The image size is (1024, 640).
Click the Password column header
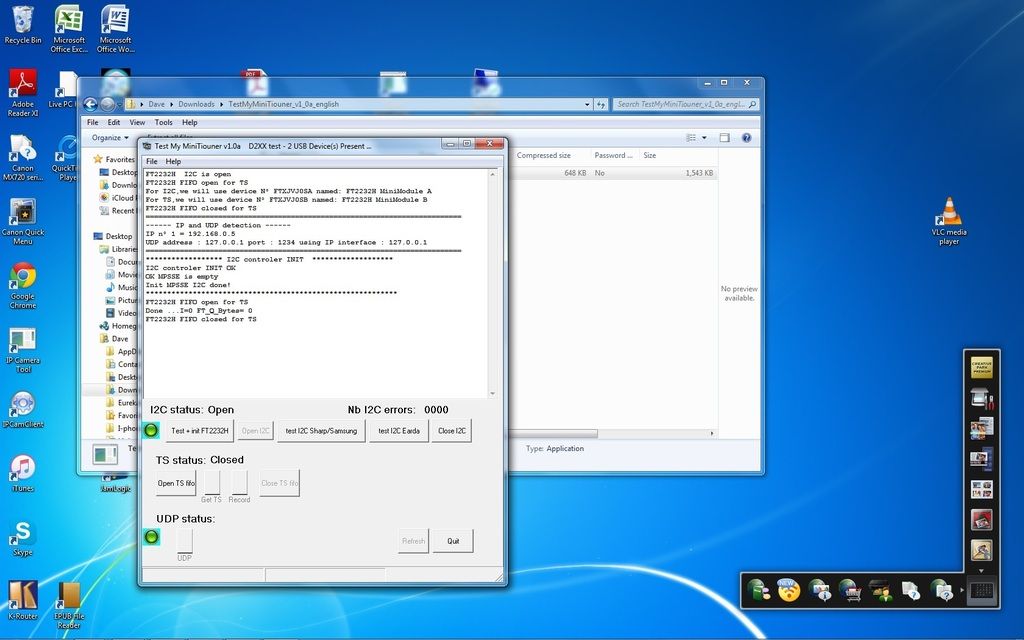click(x=613, y=155)
